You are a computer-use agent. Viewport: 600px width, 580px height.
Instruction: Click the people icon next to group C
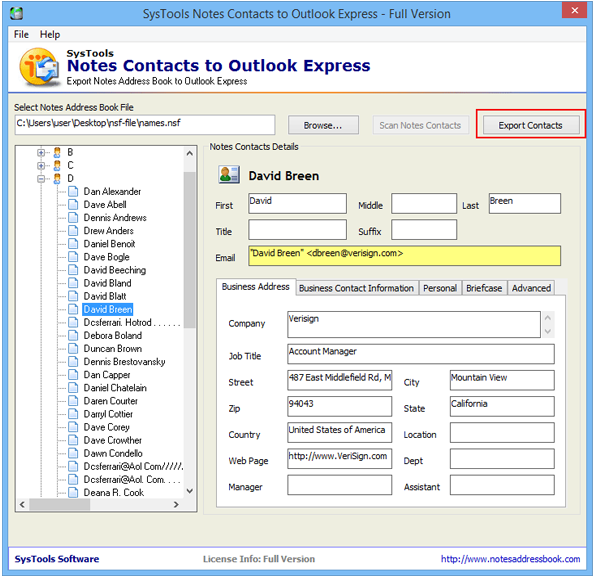[x=57, y=166]
